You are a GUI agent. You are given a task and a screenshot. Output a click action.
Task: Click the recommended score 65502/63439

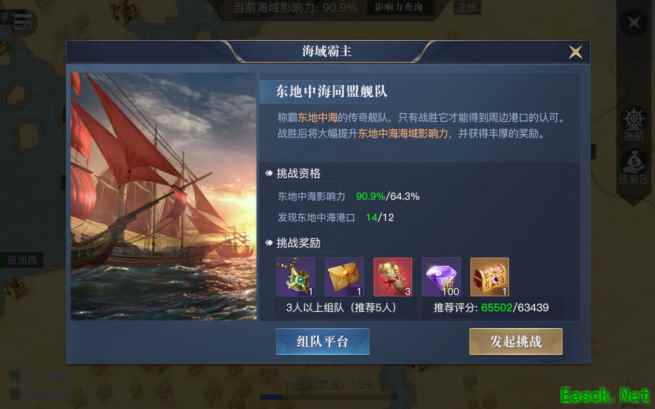click(x=515, y=308)
